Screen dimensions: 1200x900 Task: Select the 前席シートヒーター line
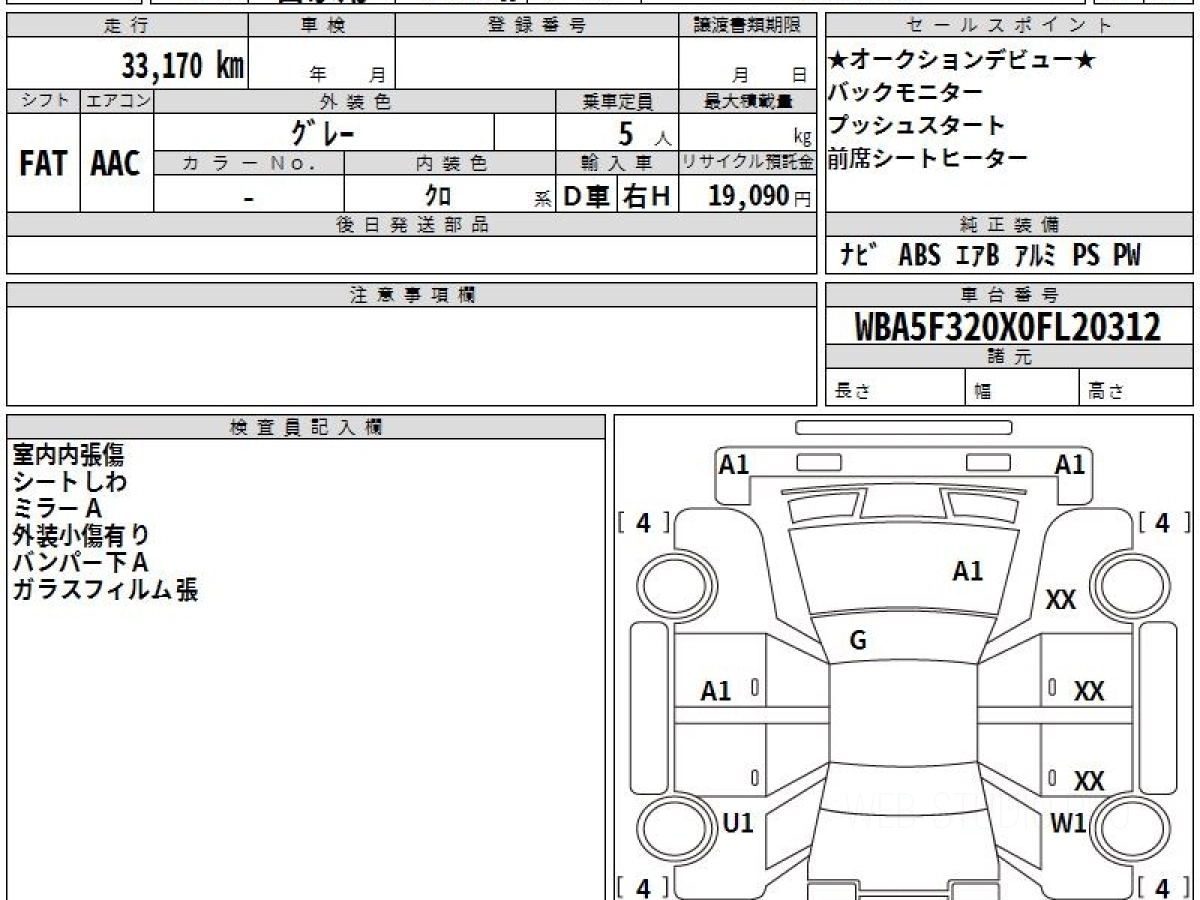point(928,158)
